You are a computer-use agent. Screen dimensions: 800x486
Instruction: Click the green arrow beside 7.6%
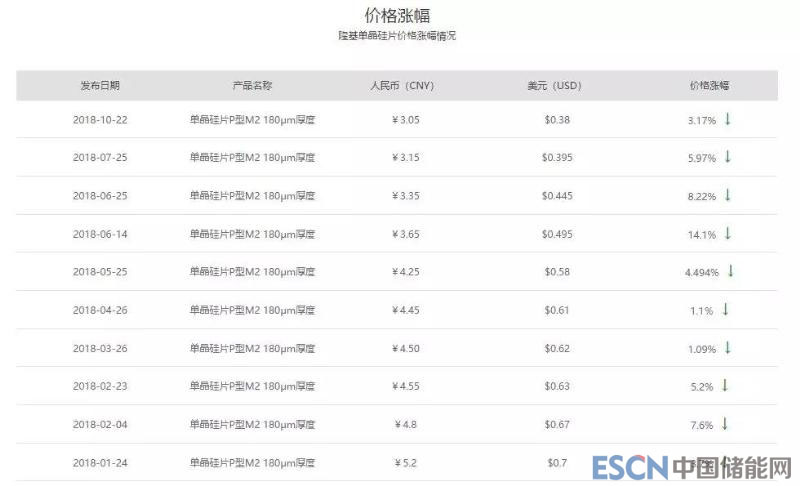click(725, 423)
